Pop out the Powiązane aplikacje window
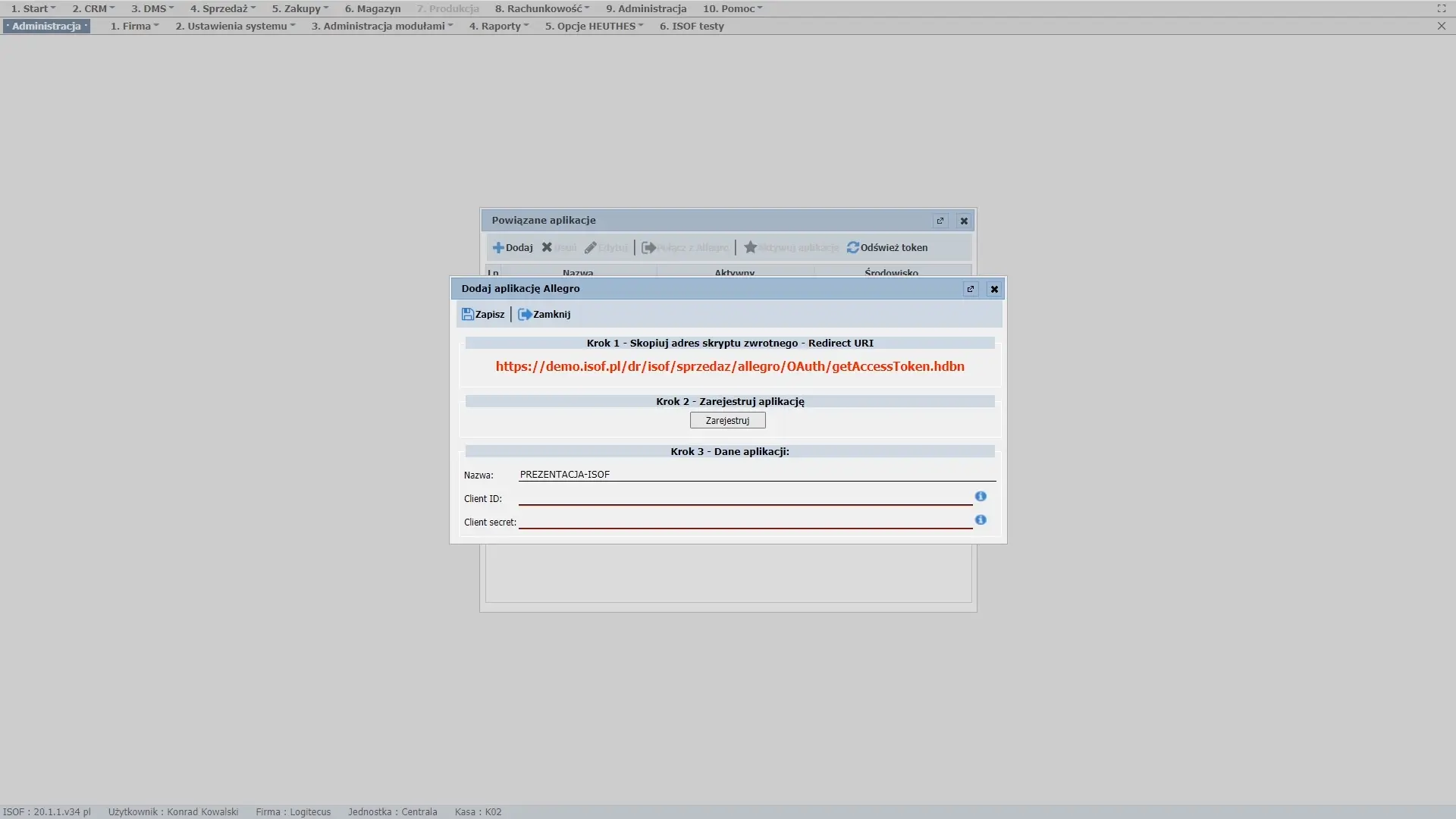 940,221
